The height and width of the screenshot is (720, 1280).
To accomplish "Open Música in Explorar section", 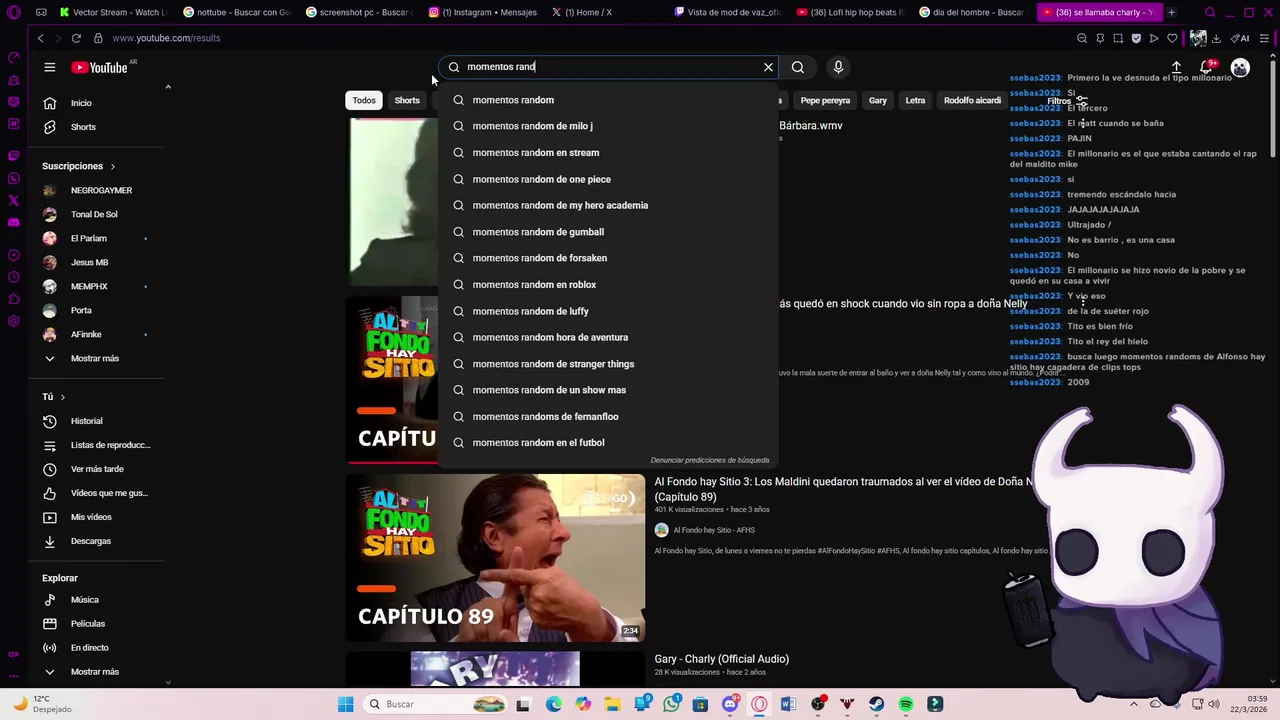I will tap(98, 600).
